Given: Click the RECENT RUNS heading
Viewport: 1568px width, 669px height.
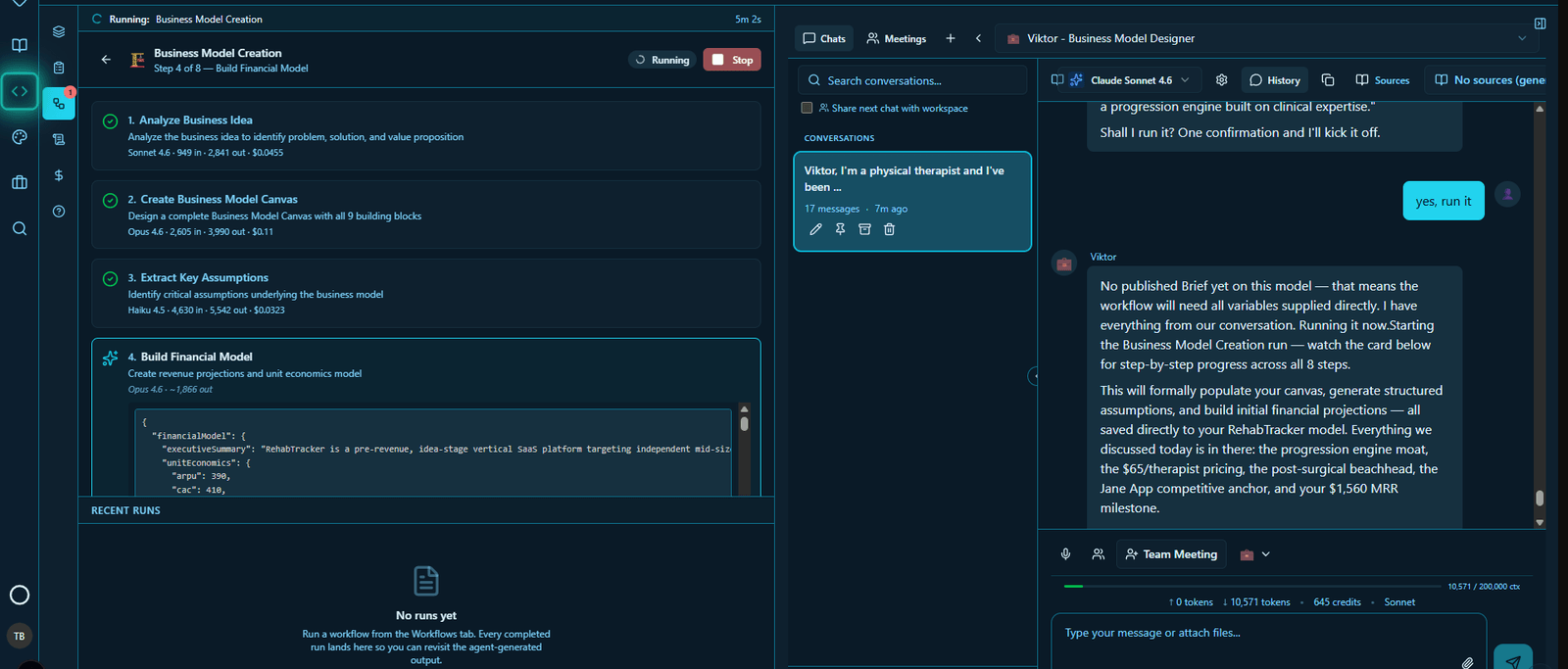Looking at the screenshot, I should click(125, 510).
